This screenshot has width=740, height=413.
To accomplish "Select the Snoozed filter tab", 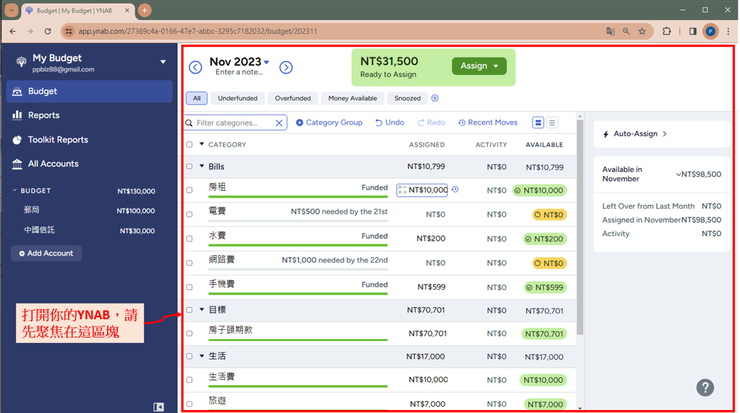I will click(407, 98).
